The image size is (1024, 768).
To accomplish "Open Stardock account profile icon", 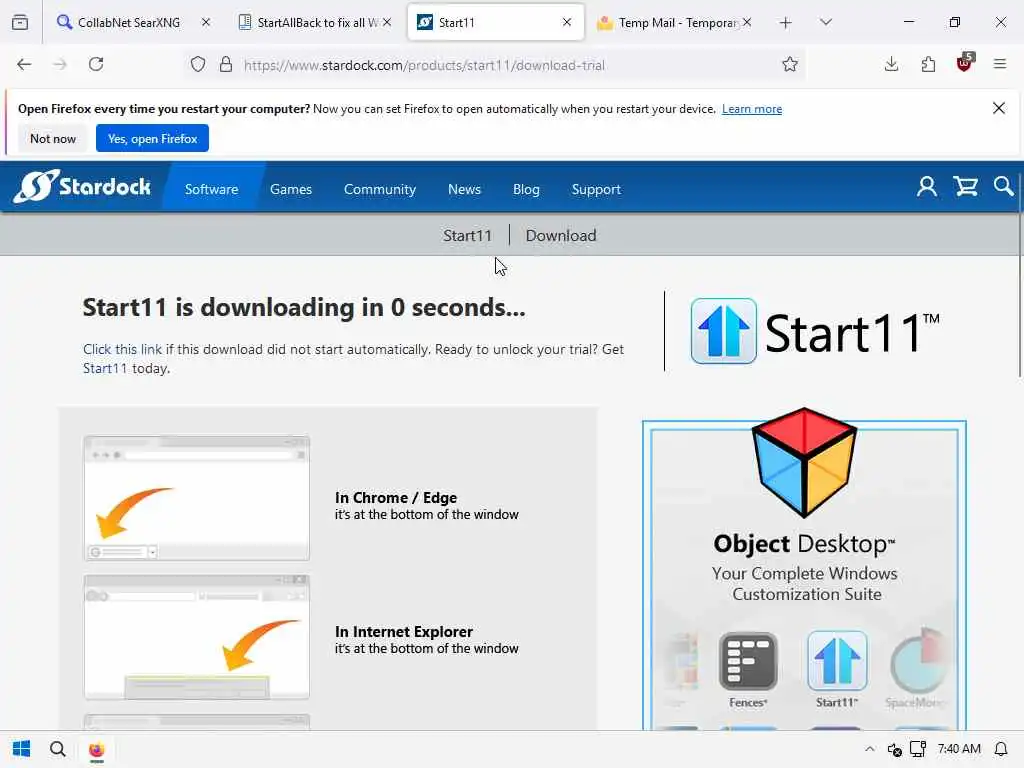I will pos(927,187).
